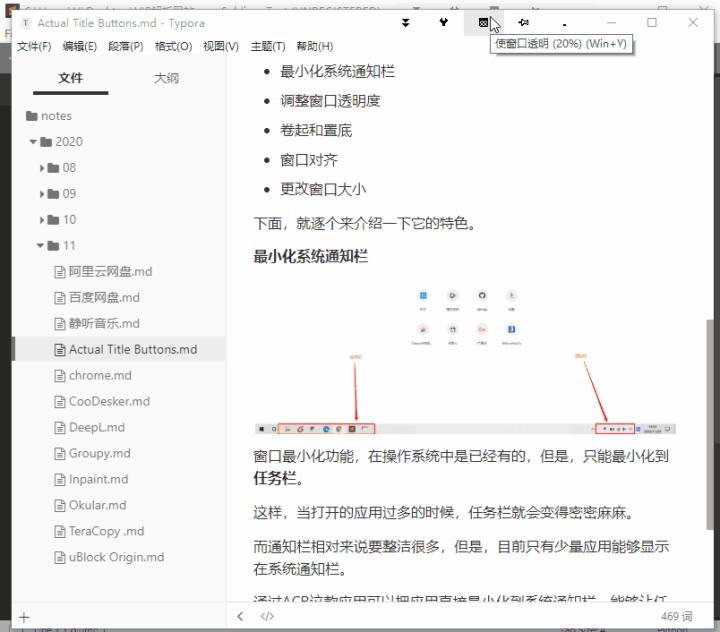
Task: Open the 格式(O) menu
Action: point(174,46)
